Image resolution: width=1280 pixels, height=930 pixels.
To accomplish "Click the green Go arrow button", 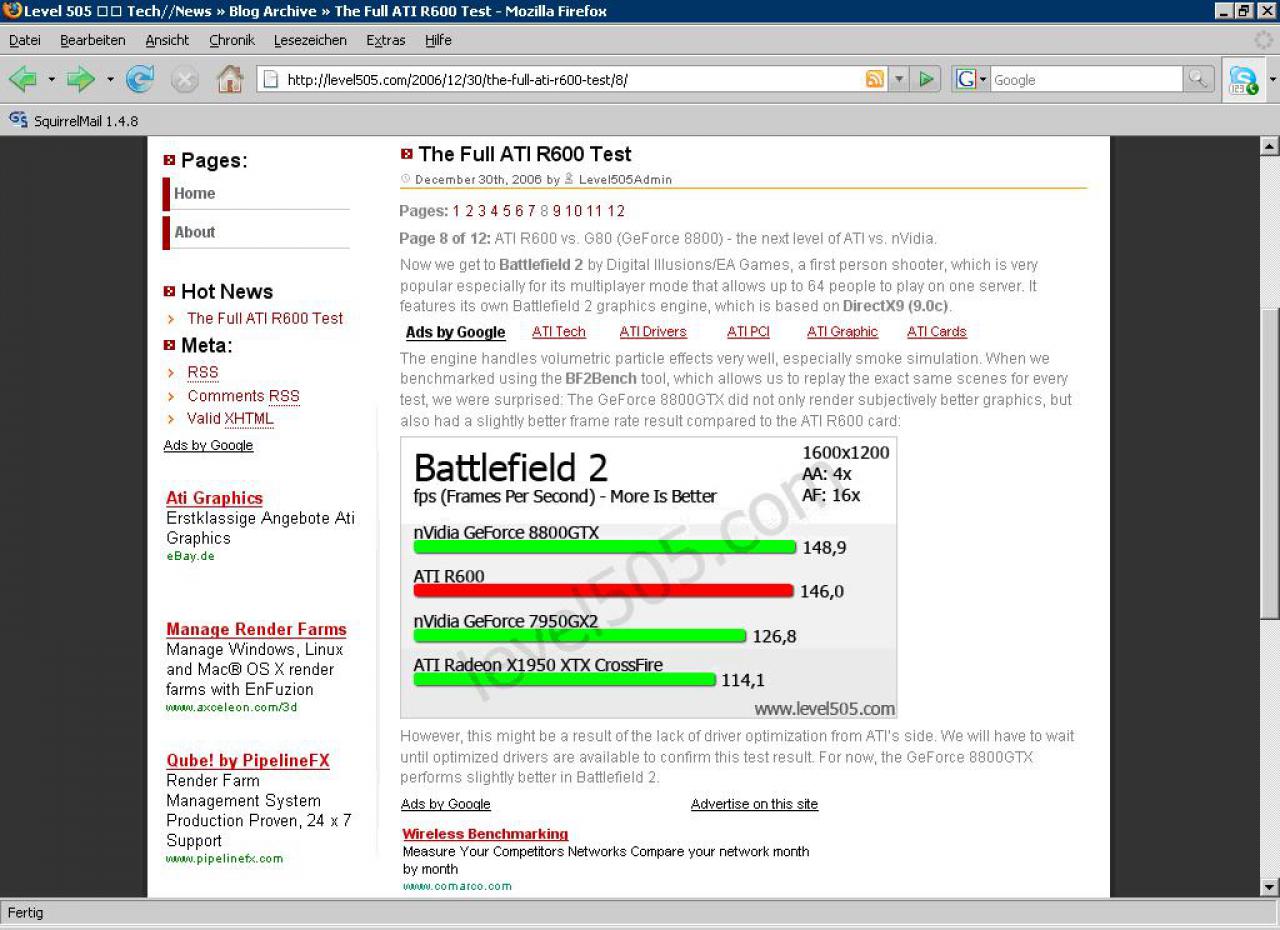I will click(926, 80).
